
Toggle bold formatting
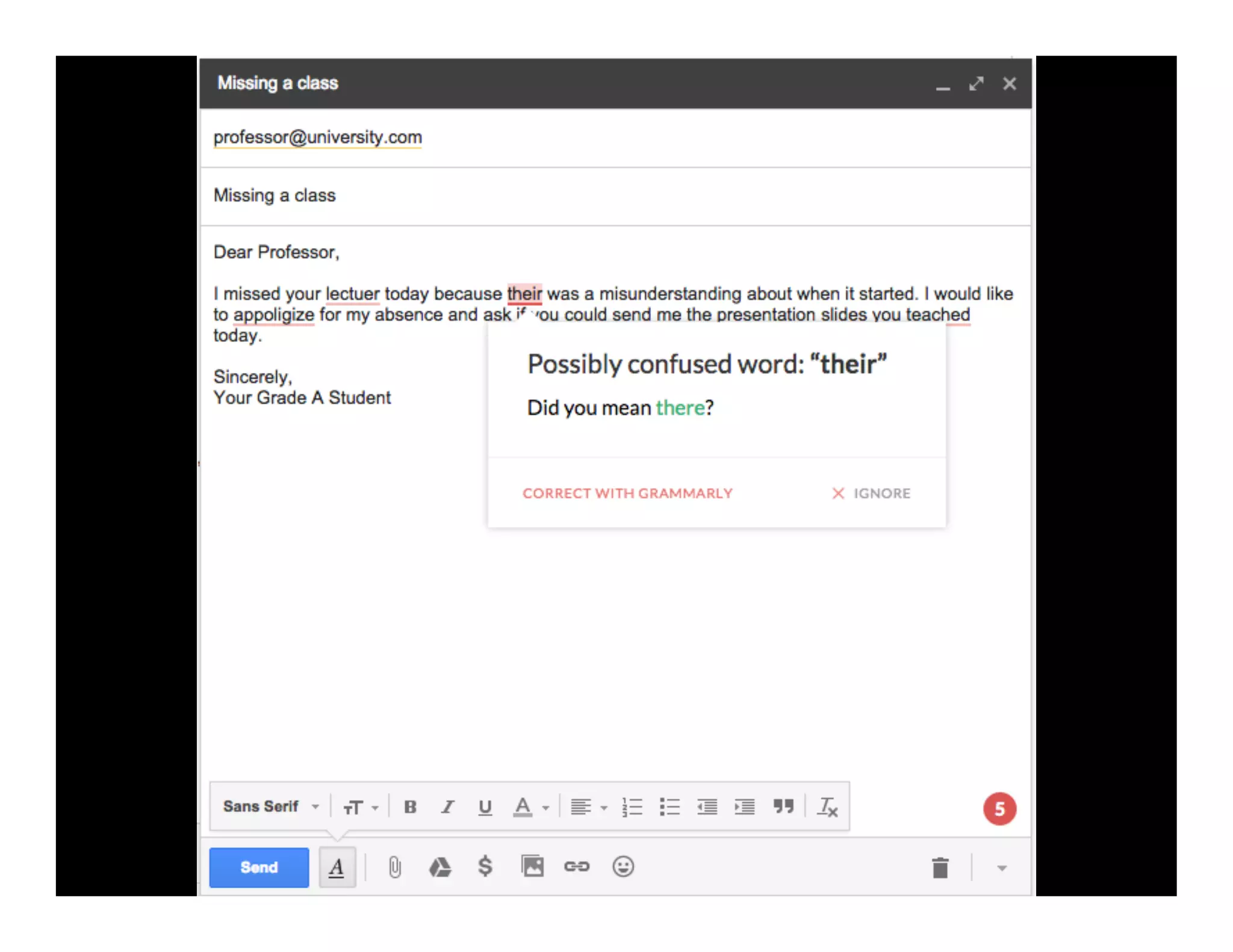(x=410, y=806)
